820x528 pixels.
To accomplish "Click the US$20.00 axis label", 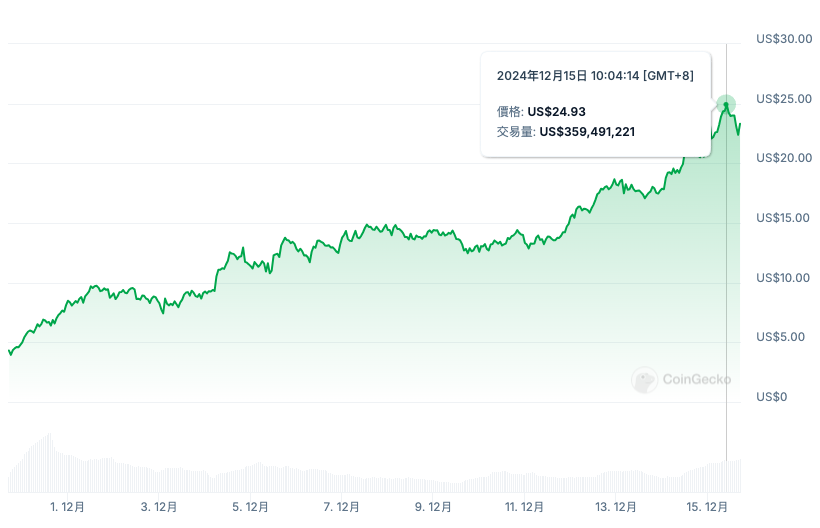I will click(x=784, y=158).
